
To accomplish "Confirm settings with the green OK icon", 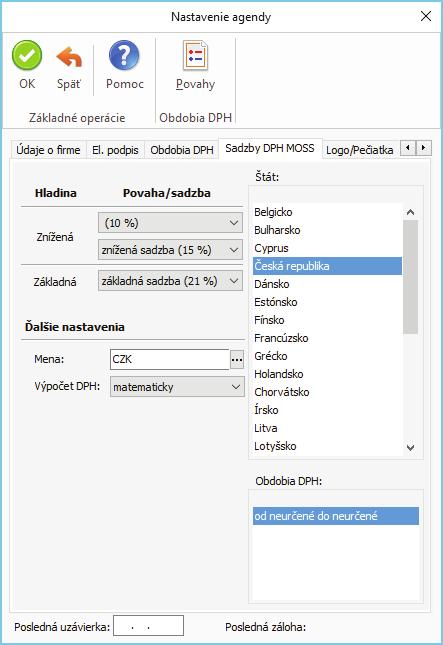I will pos(27,56).
